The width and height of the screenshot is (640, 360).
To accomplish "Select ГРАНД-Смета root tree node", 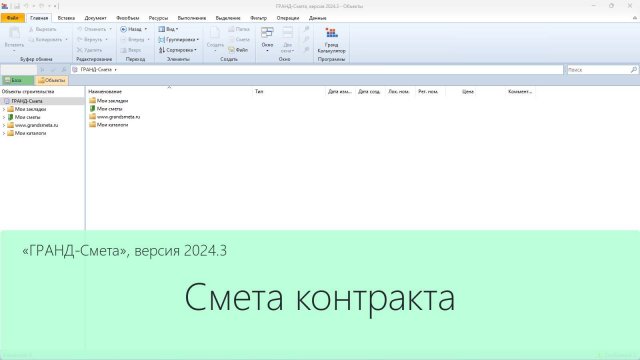I will pyautogui.click(x=27, y=101).
